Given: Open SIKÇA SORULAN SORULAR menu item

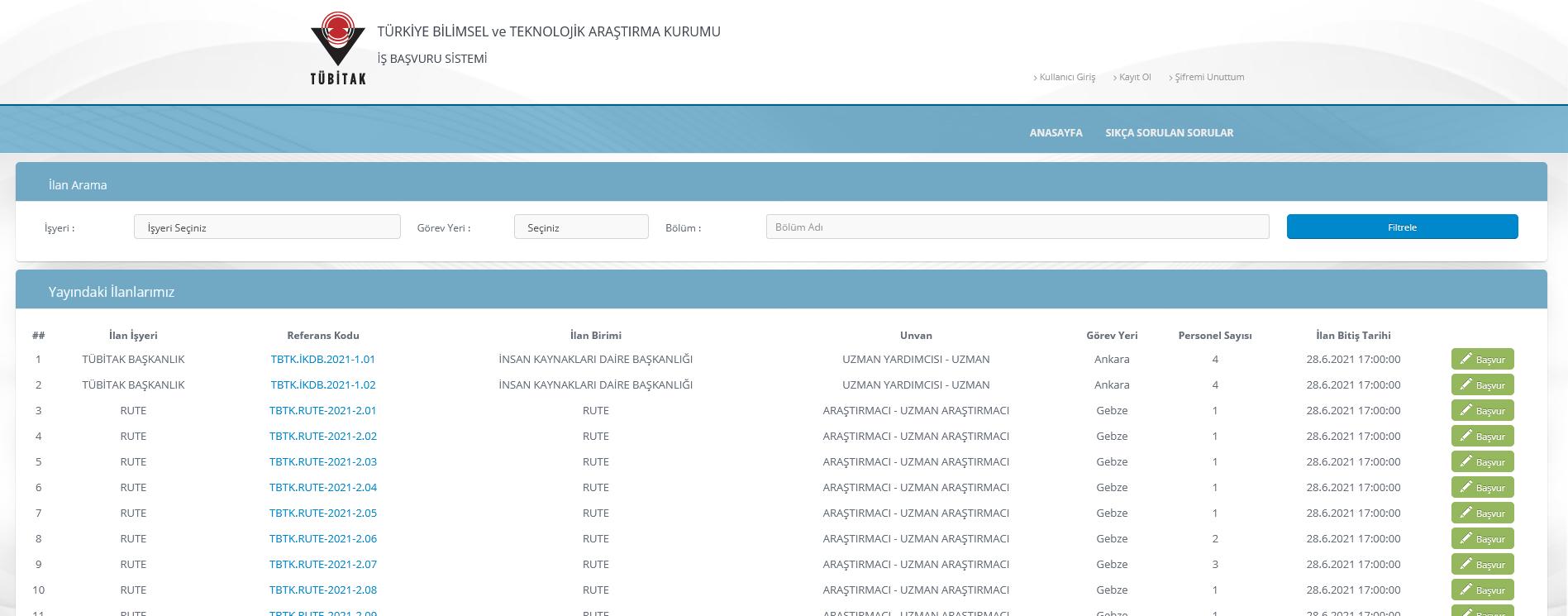Looking at the screenshot, I should (x=1169, y=132).
